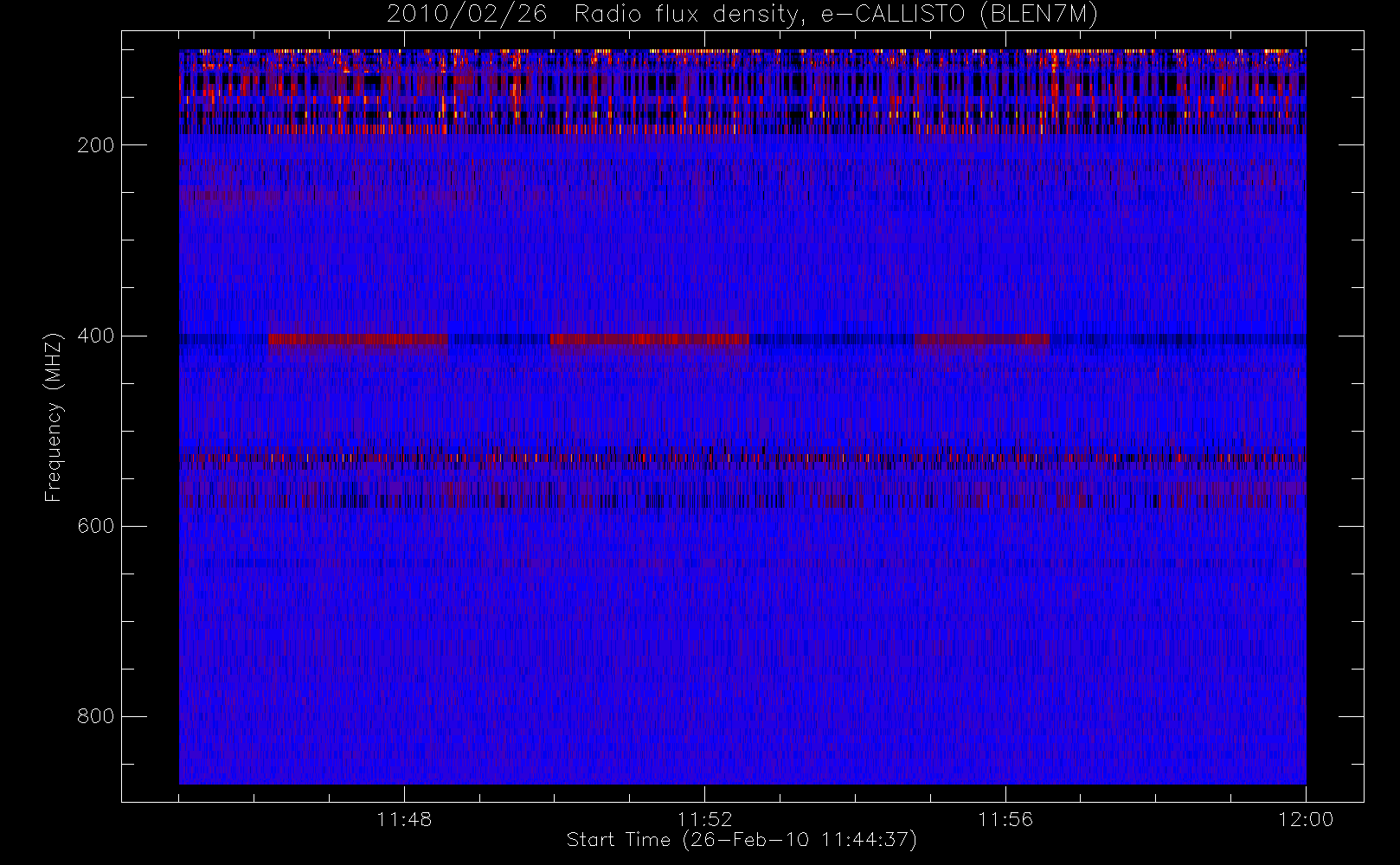Click the '600' frequency tick label
1400x865 pixels.
coord(95,526)
